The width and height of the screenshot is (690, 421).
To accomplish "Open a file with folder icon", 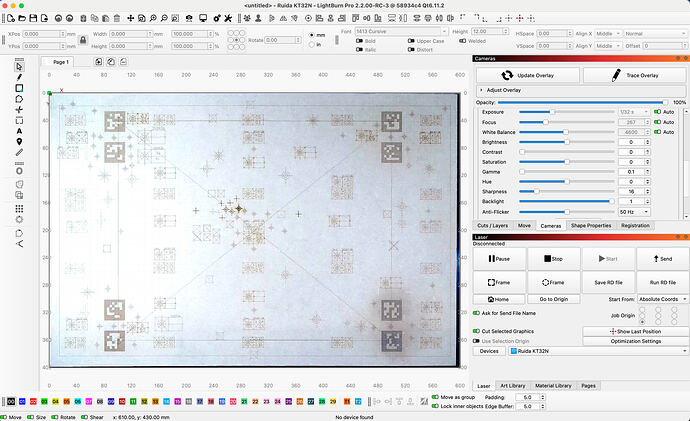I will [x=22, y=18].
